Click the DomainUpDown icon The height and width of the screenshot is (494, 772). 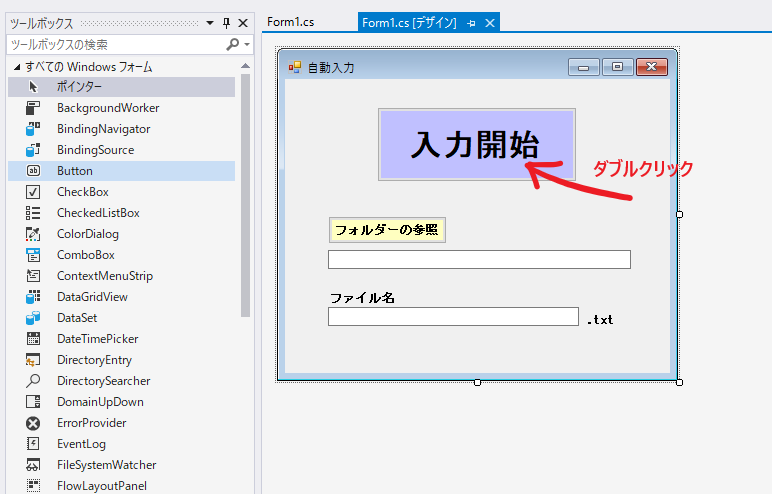(x=33, y=402)
